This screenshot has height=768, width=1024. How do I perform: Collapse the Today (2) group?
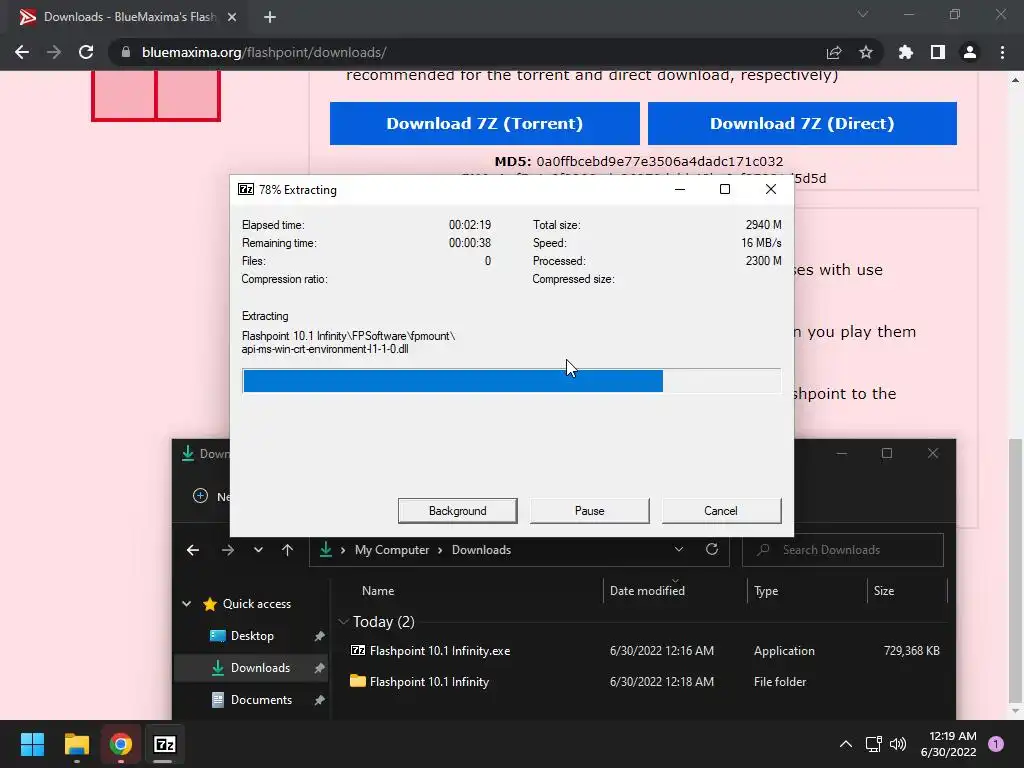(344, 622)
